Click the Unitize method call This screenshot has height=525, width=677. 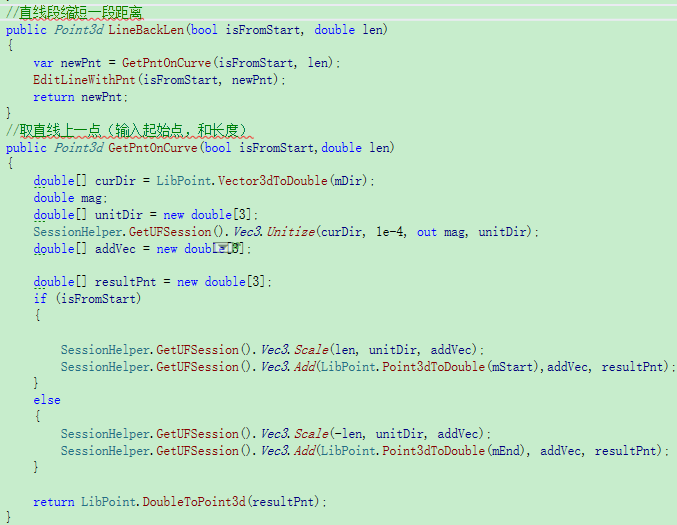point(291,232)
